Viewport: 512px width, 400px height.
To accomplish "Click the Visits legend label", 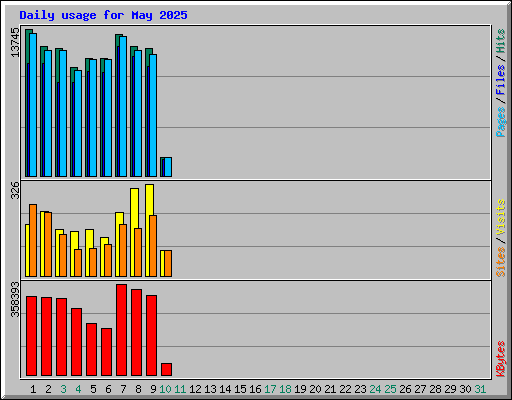I will tap(500, 217).
